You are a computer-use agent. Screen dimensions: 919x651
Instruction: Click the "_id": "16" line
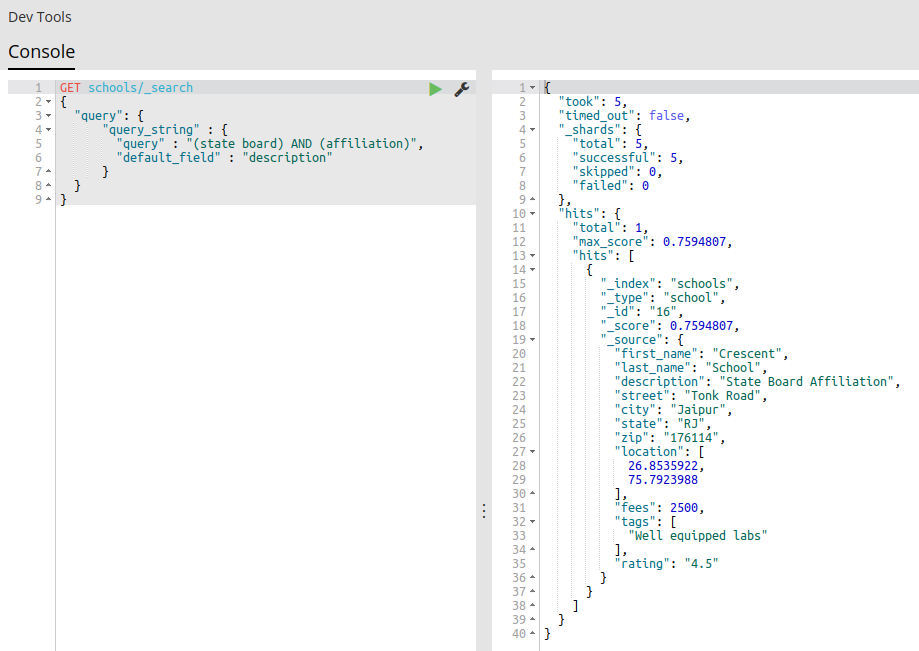[x=642, y=312]
